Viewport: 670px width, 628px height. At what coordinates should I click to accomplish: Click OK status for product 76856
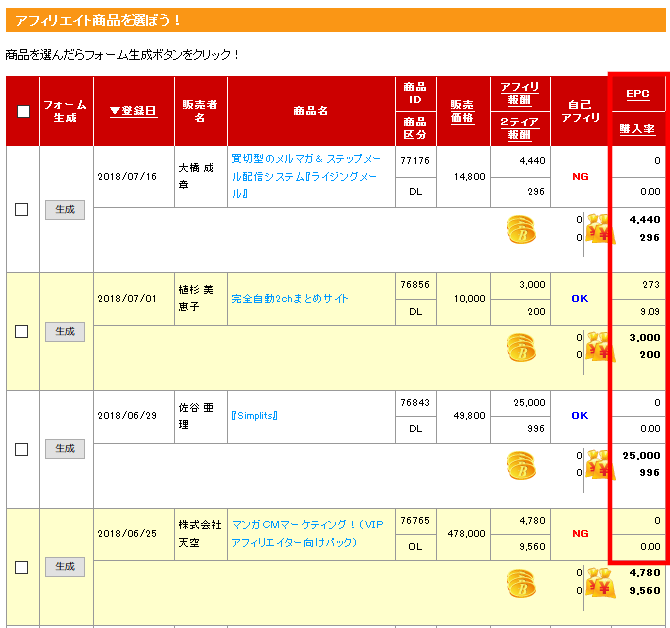580,299
